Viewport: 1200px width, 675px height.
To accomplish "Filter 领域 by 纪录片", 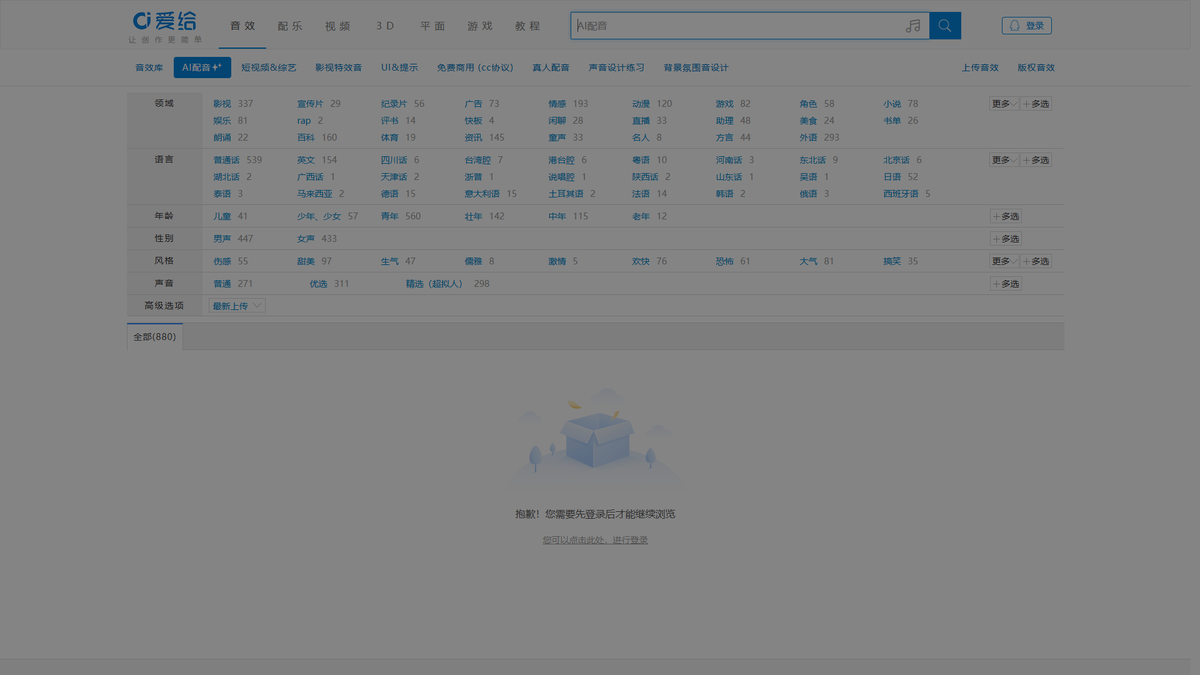I will (394, 104).
